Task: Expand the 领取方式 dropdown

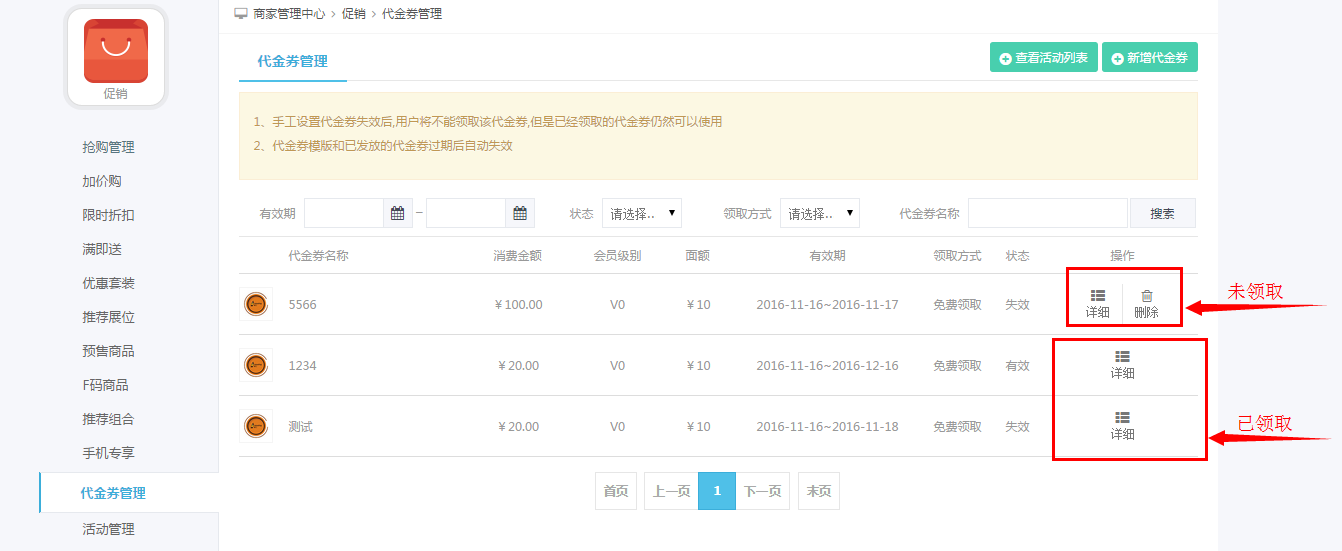Action: click(x=820, y=213)
